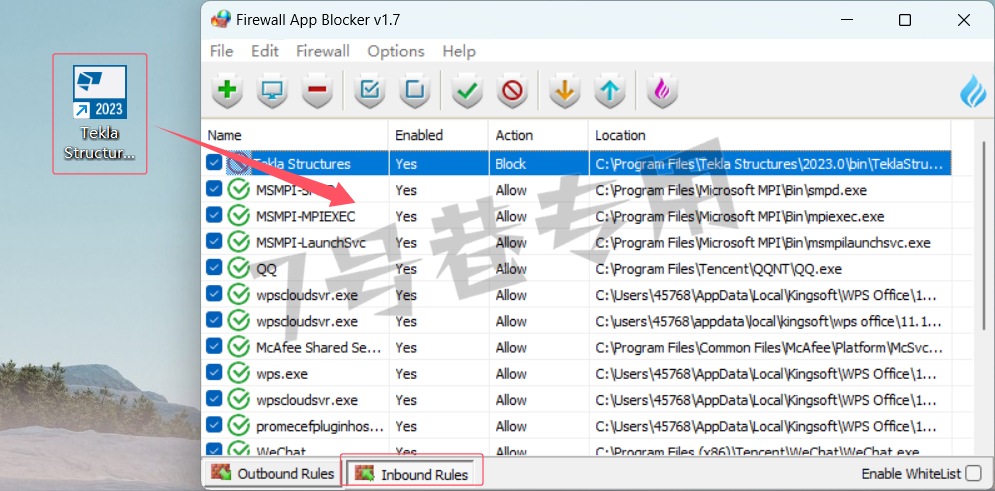The width and height of the screenshot is (995, 491).
Task: Click the allow status icon of MSMPI-MPIEXEC
Action: [x=239, y=216]
